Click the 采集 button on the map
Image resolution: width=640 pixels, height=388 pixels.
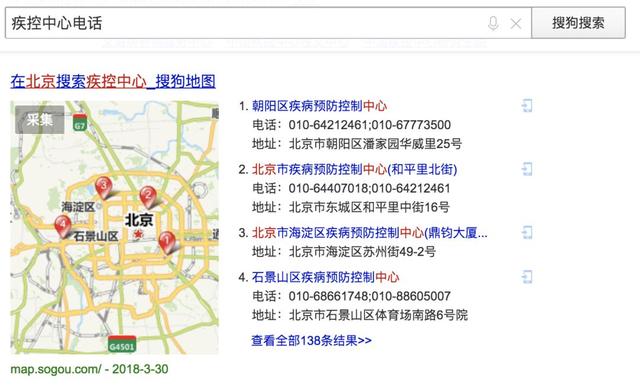[40, 120]
